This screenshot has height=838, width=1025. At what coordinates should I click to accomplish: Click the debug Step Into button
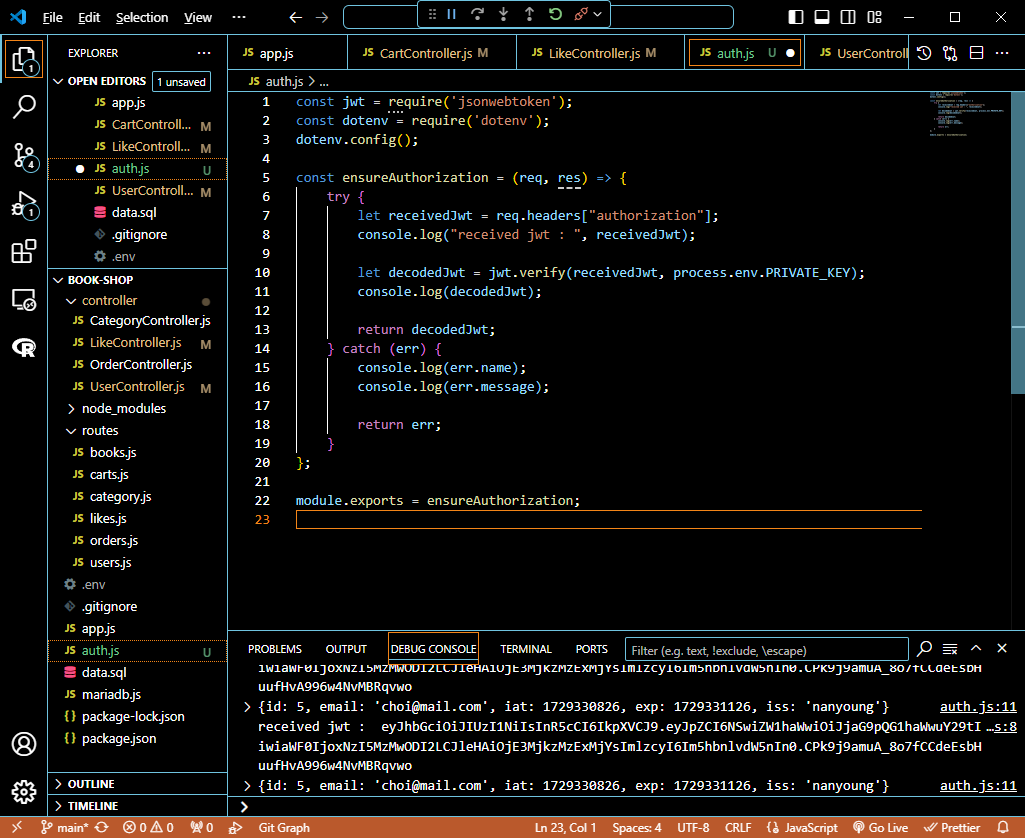coord(503,14)
